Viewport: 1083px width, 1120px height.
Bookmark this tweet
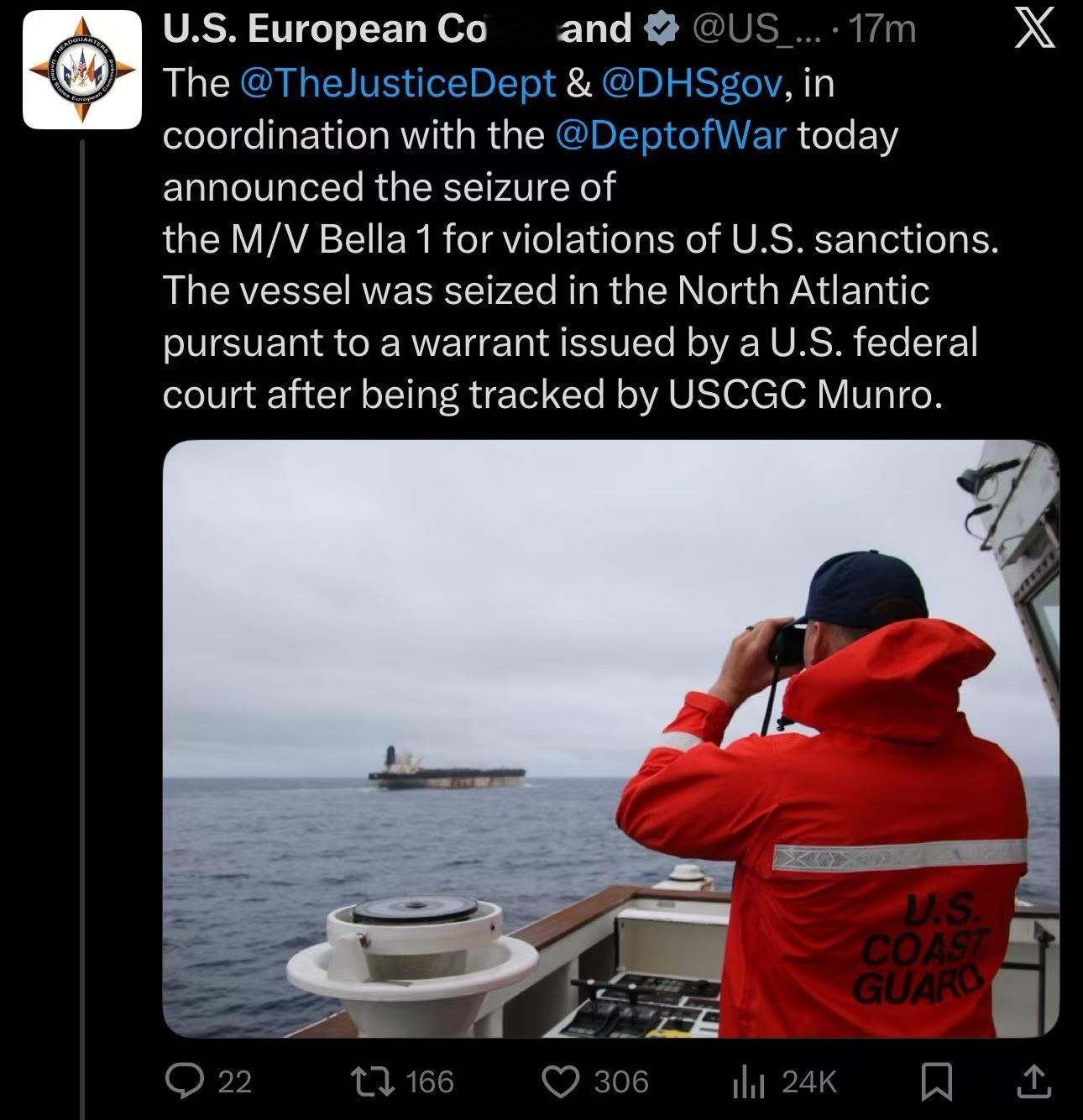point(934,1081)
